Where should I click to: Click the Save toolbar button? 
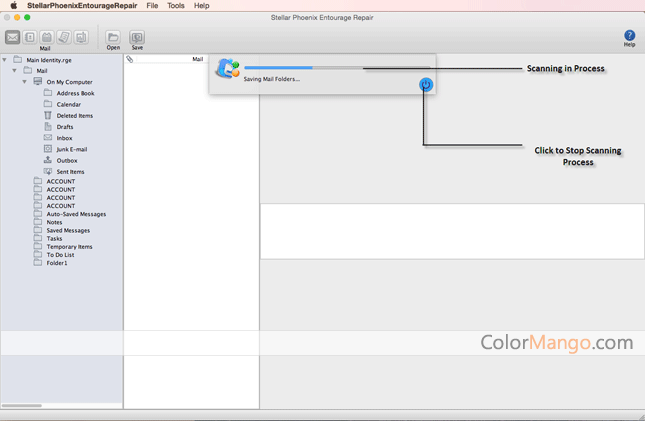[x=137, y=40]
